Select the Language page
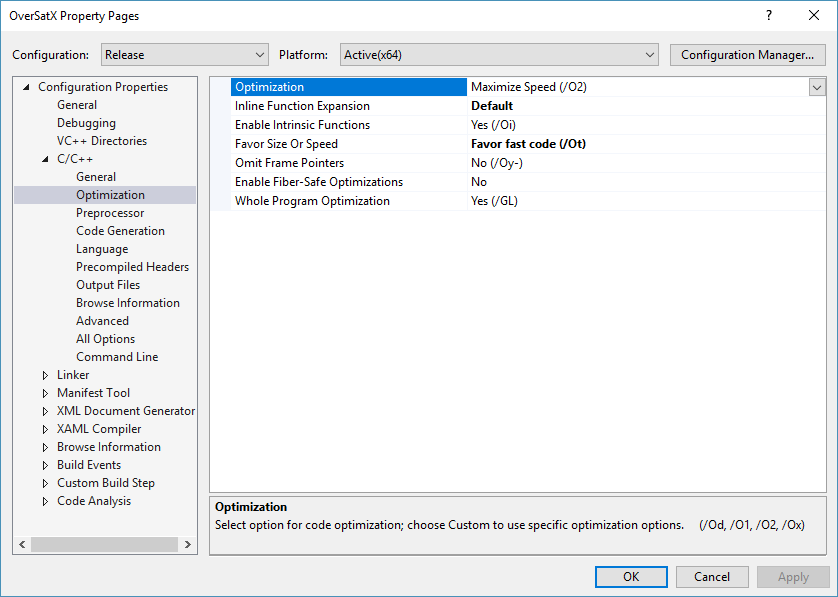This screenshot has height=597, width=838. pyautogui.click(x=102, y=249)
